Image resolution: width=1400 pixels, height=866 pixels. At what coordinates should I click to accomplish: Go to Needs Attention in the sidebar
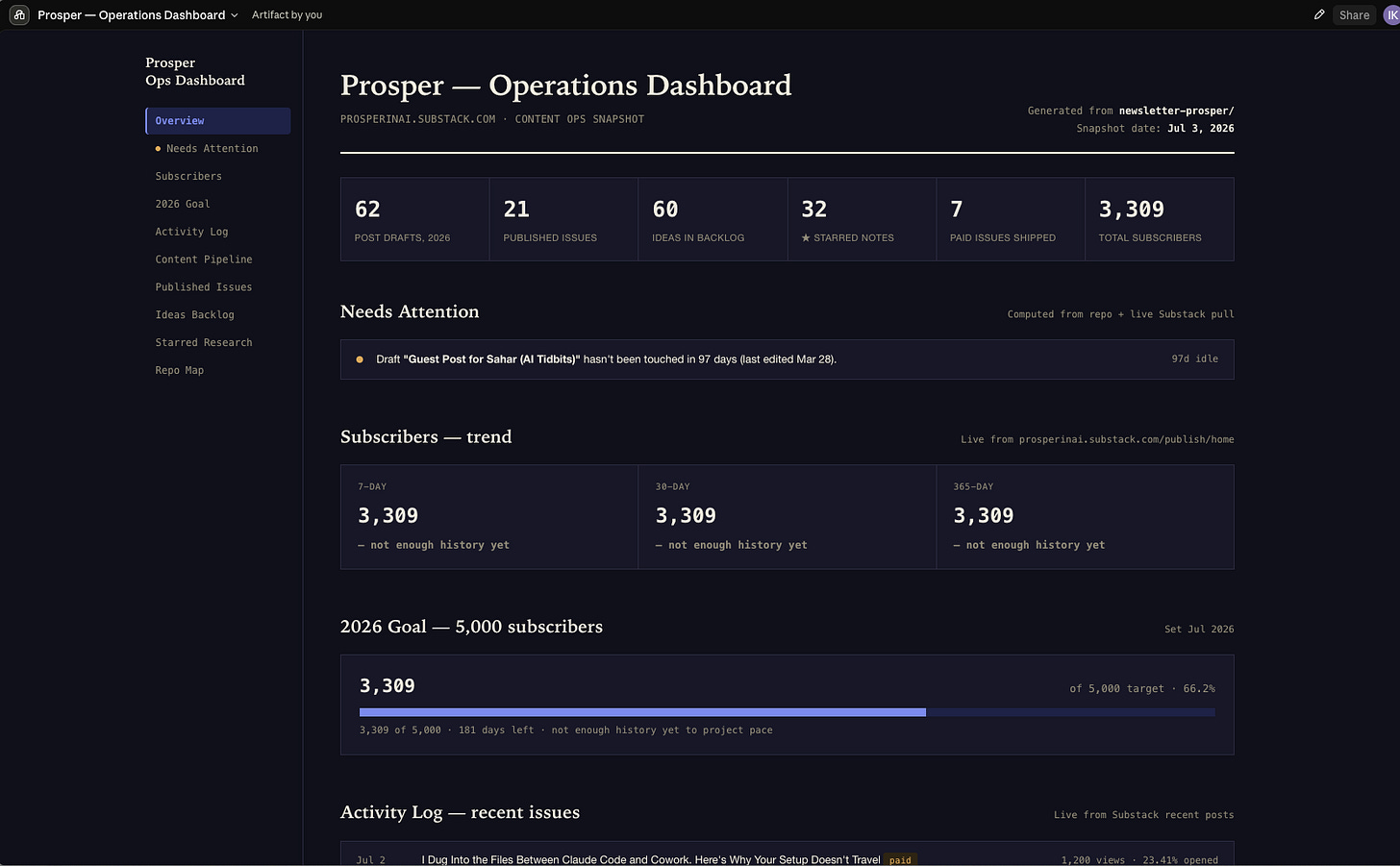pos(212,149)
